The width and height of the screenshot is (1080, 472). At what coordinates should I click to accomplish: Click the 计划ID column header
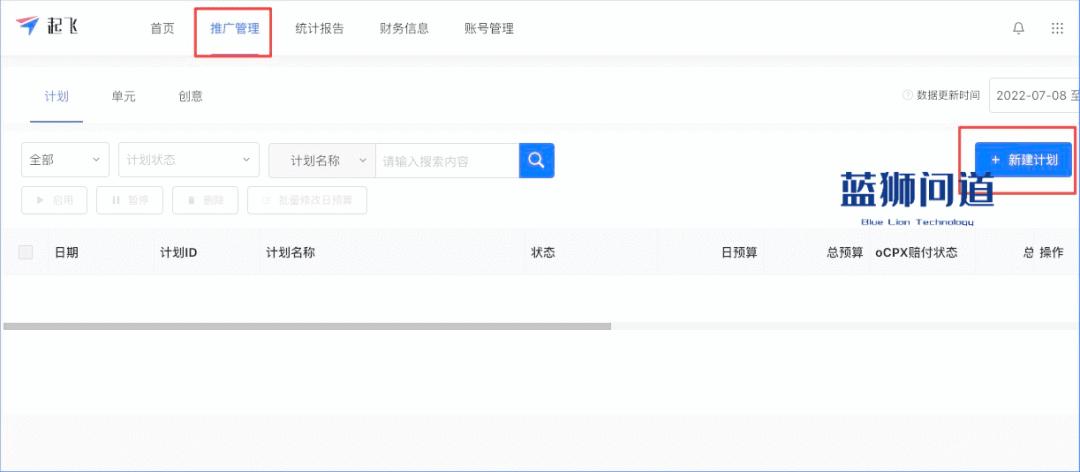178,253
